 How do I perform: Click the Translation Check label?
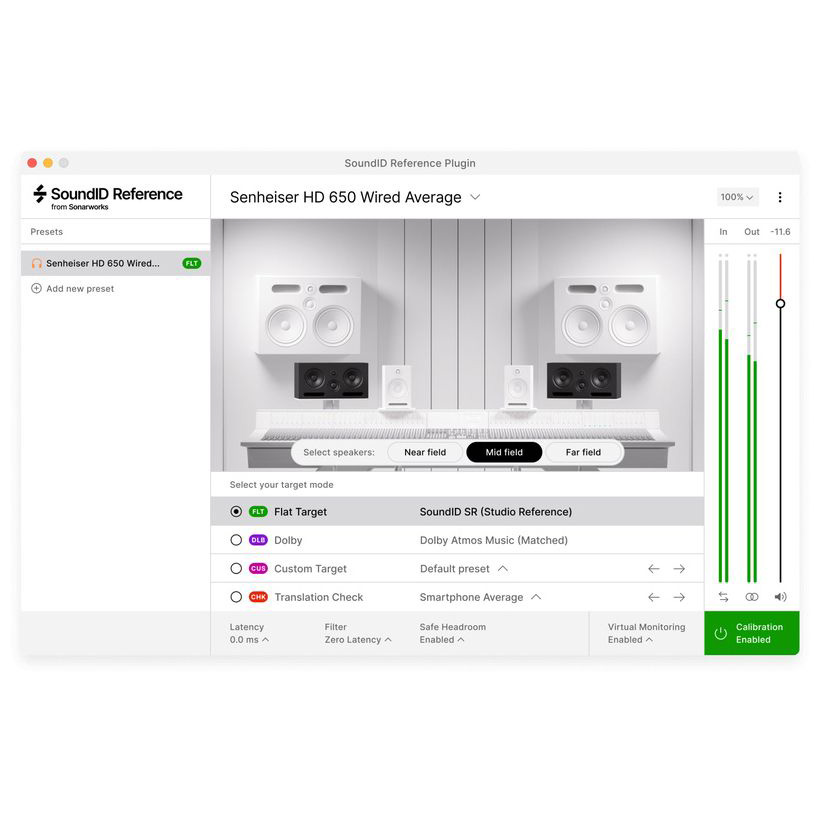[318, 597]
